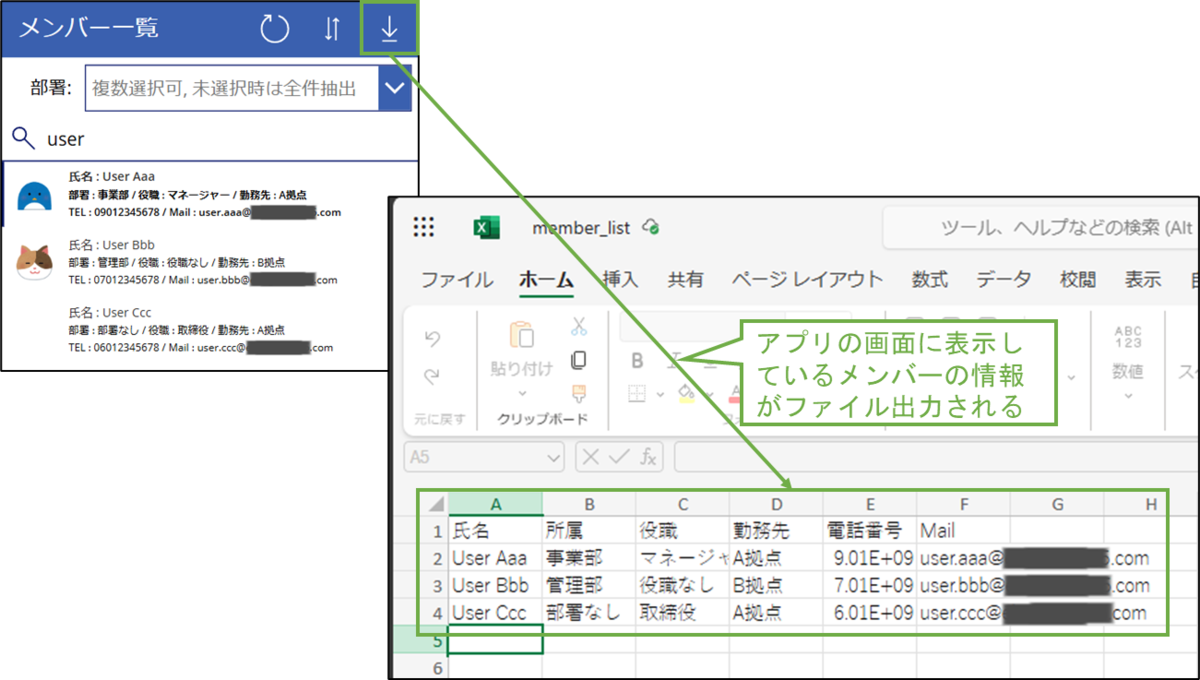The image size is (1200, 680).
Task: Select the ホーム ribbon tab
Action: pos(546,280)
